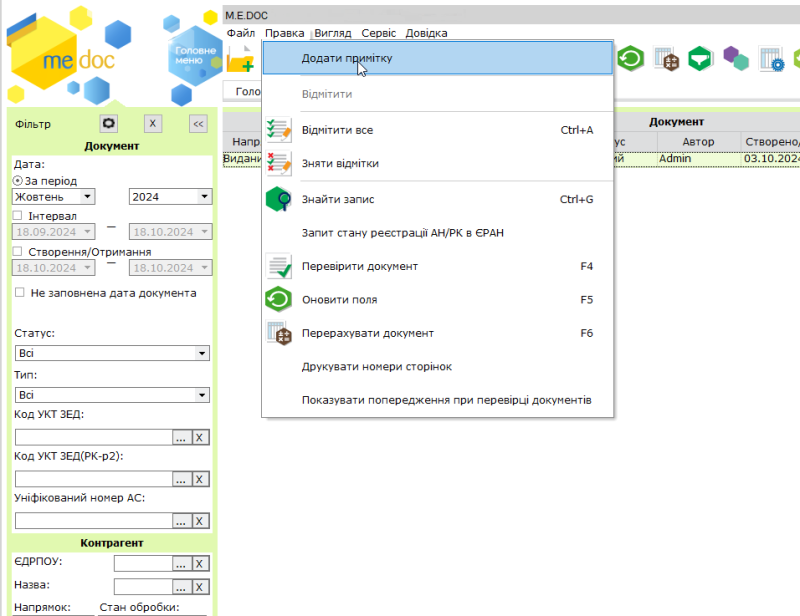The height and width of the screenshot is (616, 800).
Task: Open the Правка menu
Action: coord(285,33)
